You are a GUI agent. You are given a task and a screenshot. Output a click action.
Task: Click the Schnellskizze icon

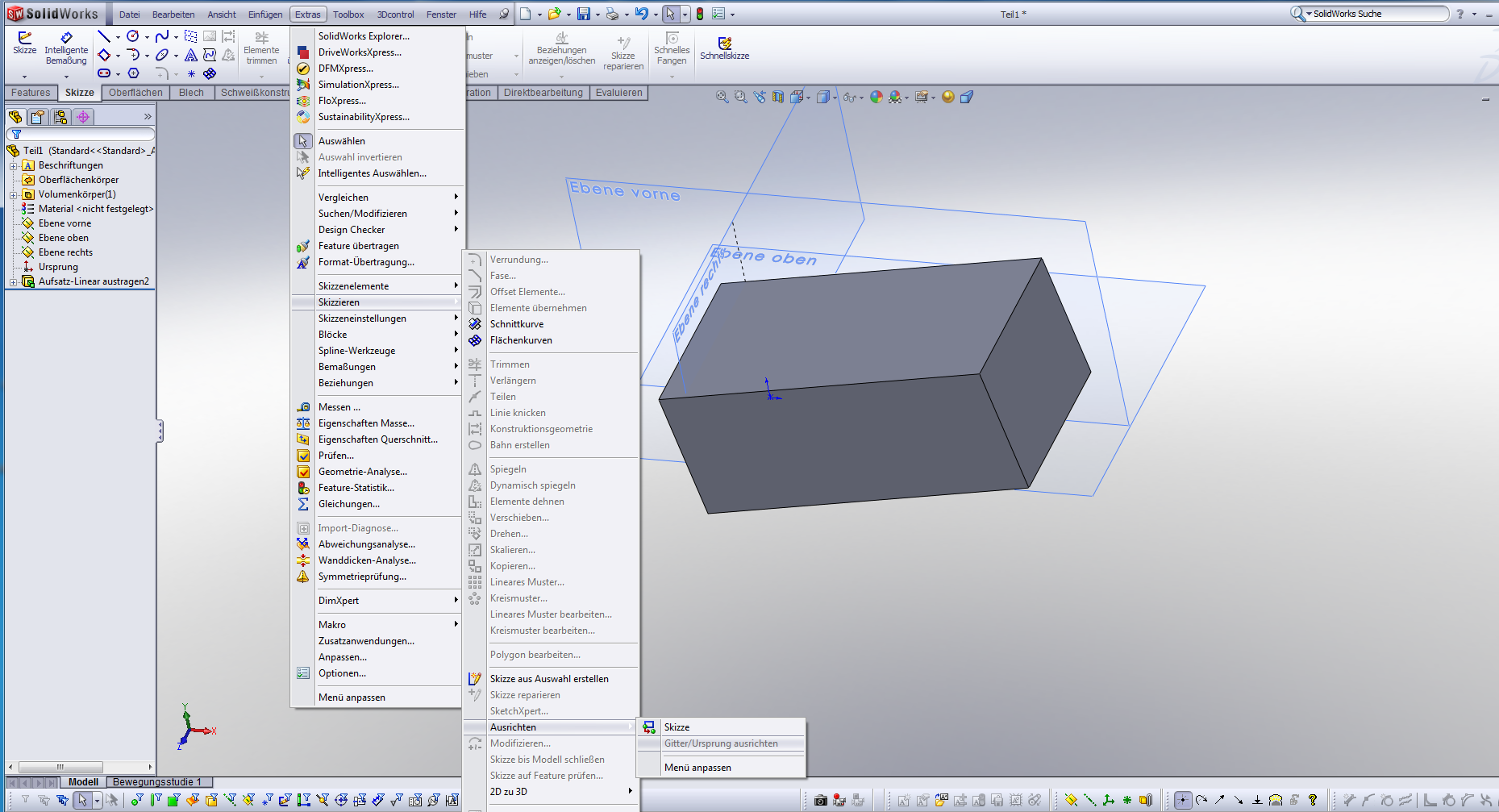pyautogui.click(x=724, y=48)
